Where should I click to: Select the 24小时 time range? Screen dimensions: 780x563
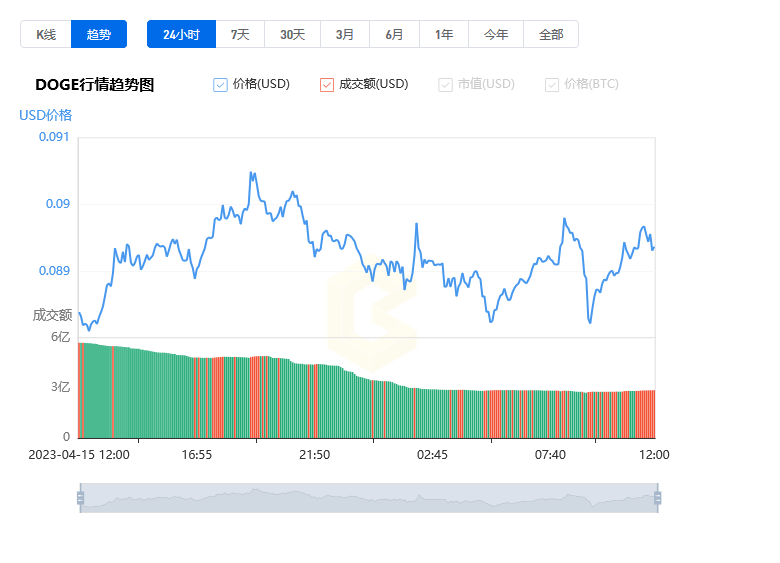click(181, 34)
